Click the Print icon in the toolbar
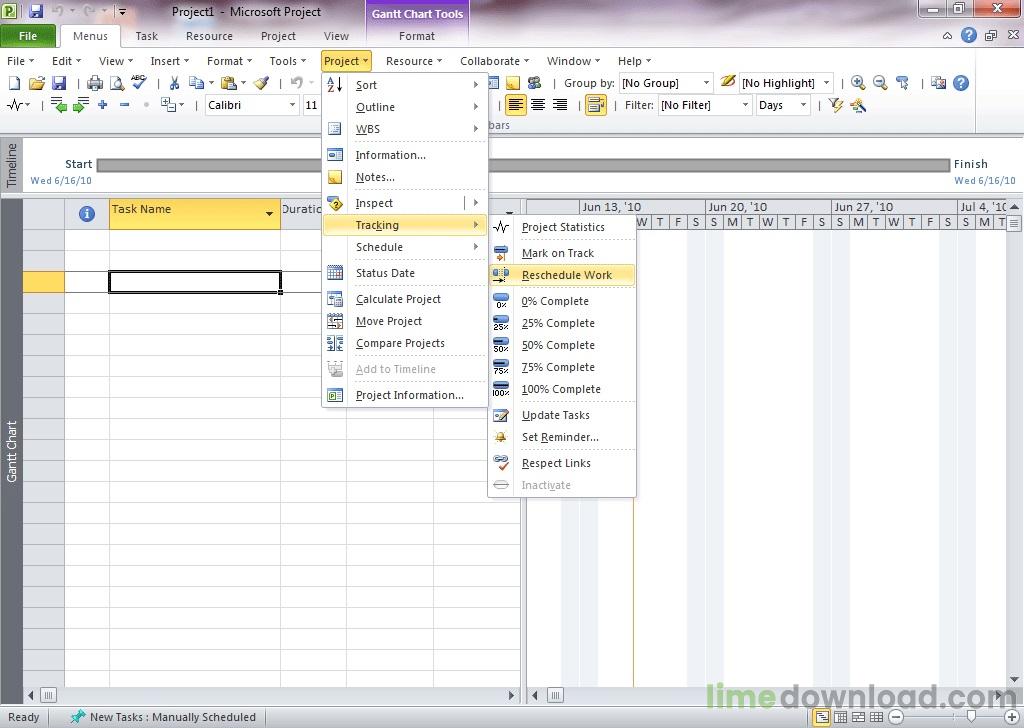 tap(95, 83)
